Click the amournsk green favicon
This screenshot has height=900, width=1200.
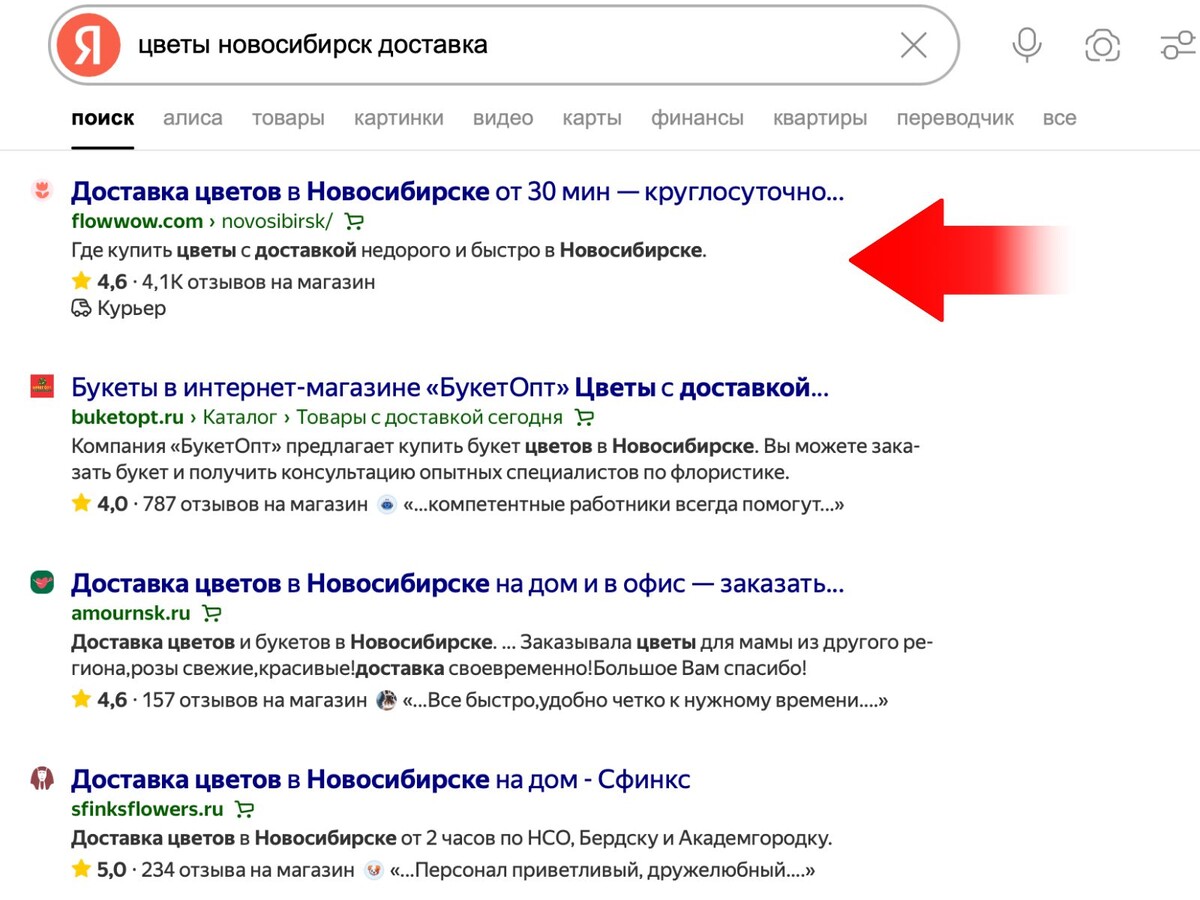[x=42, y=582]
